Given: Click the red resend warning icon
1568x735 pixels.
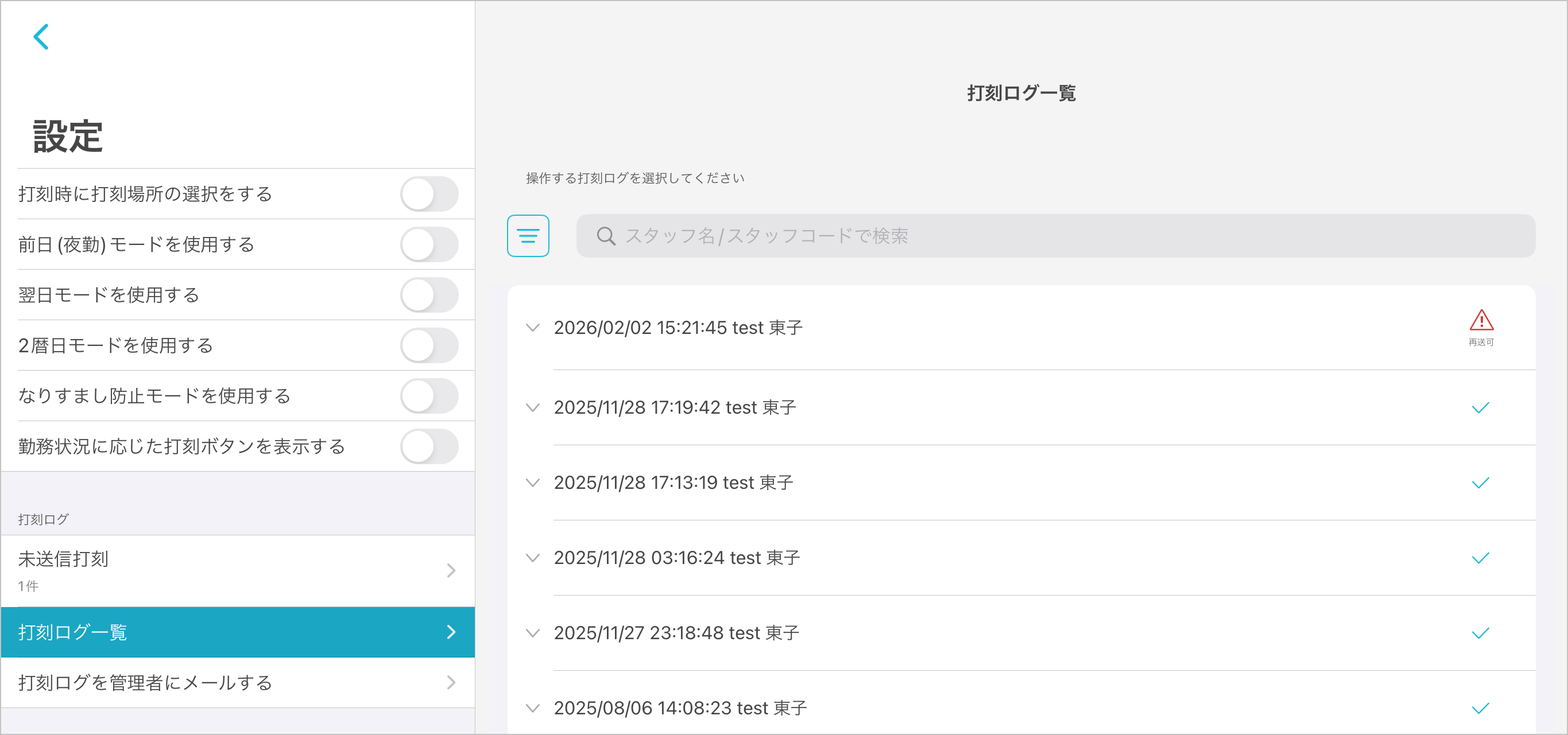Looking at the screenshot, I should coord(1481,321).
